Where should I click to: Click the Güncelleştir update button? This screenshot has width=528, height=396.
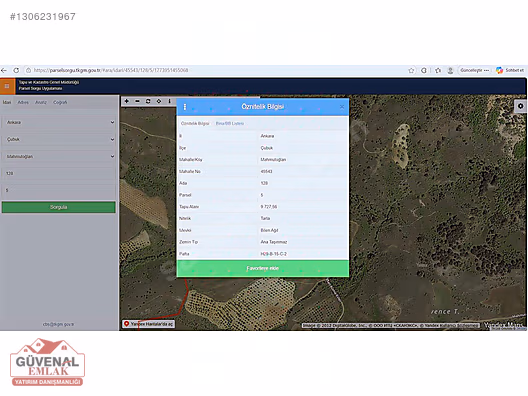coord(474,70)
